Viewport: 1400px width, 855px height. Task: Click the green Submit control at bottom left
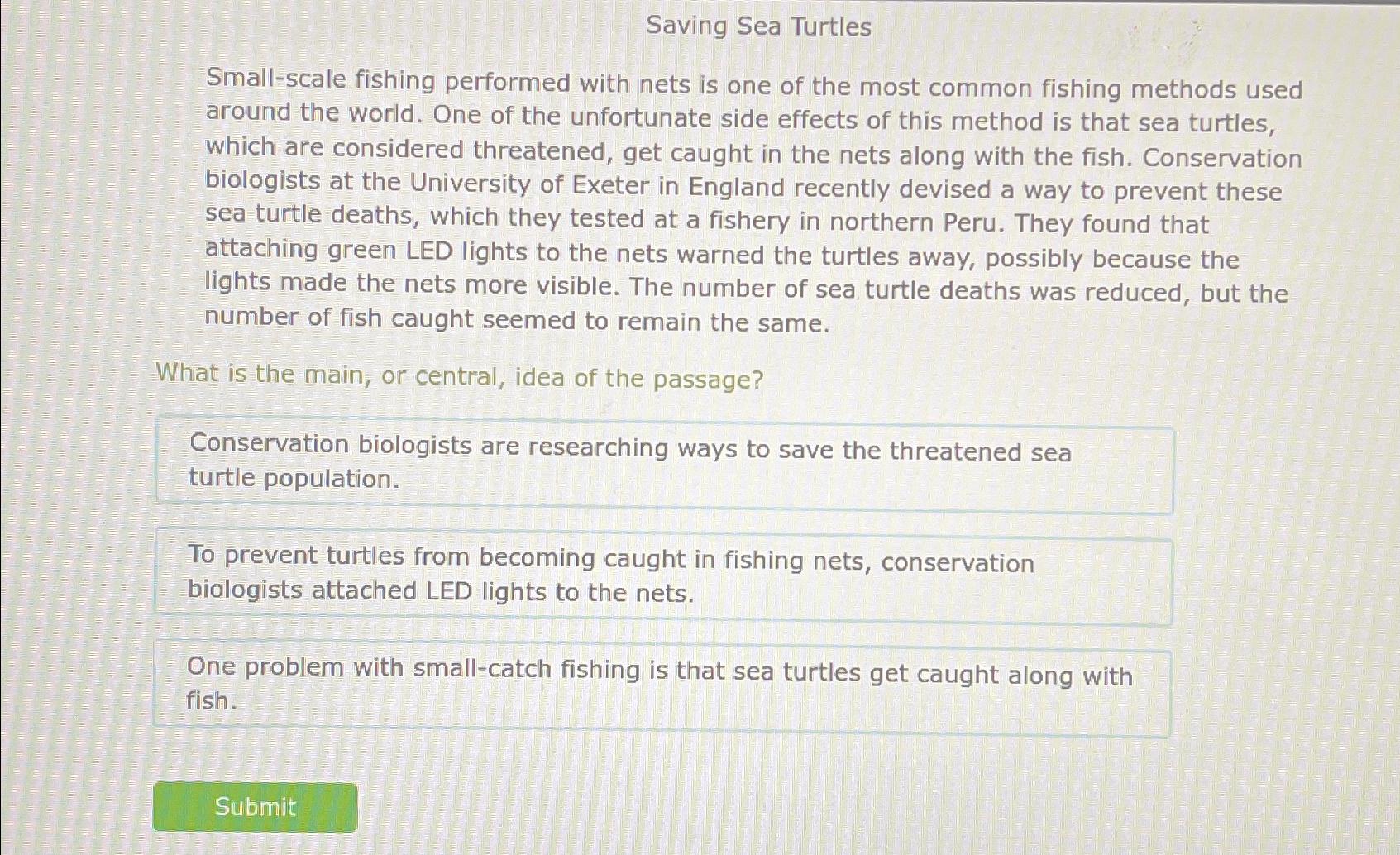(x=254, y=807)
